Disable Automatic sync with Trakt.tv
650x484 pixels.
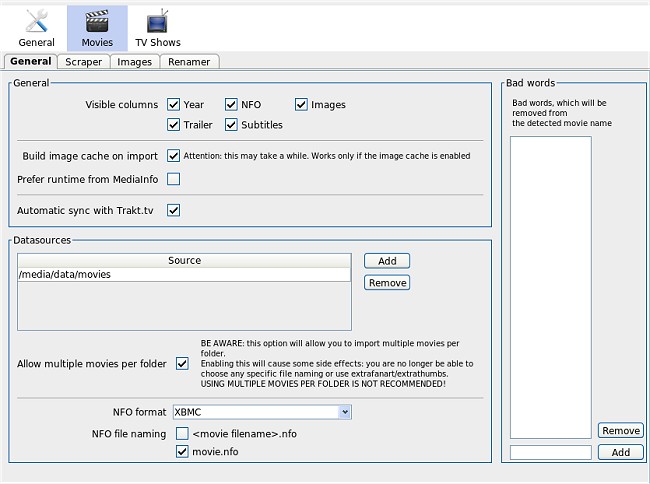click(174, 210)
